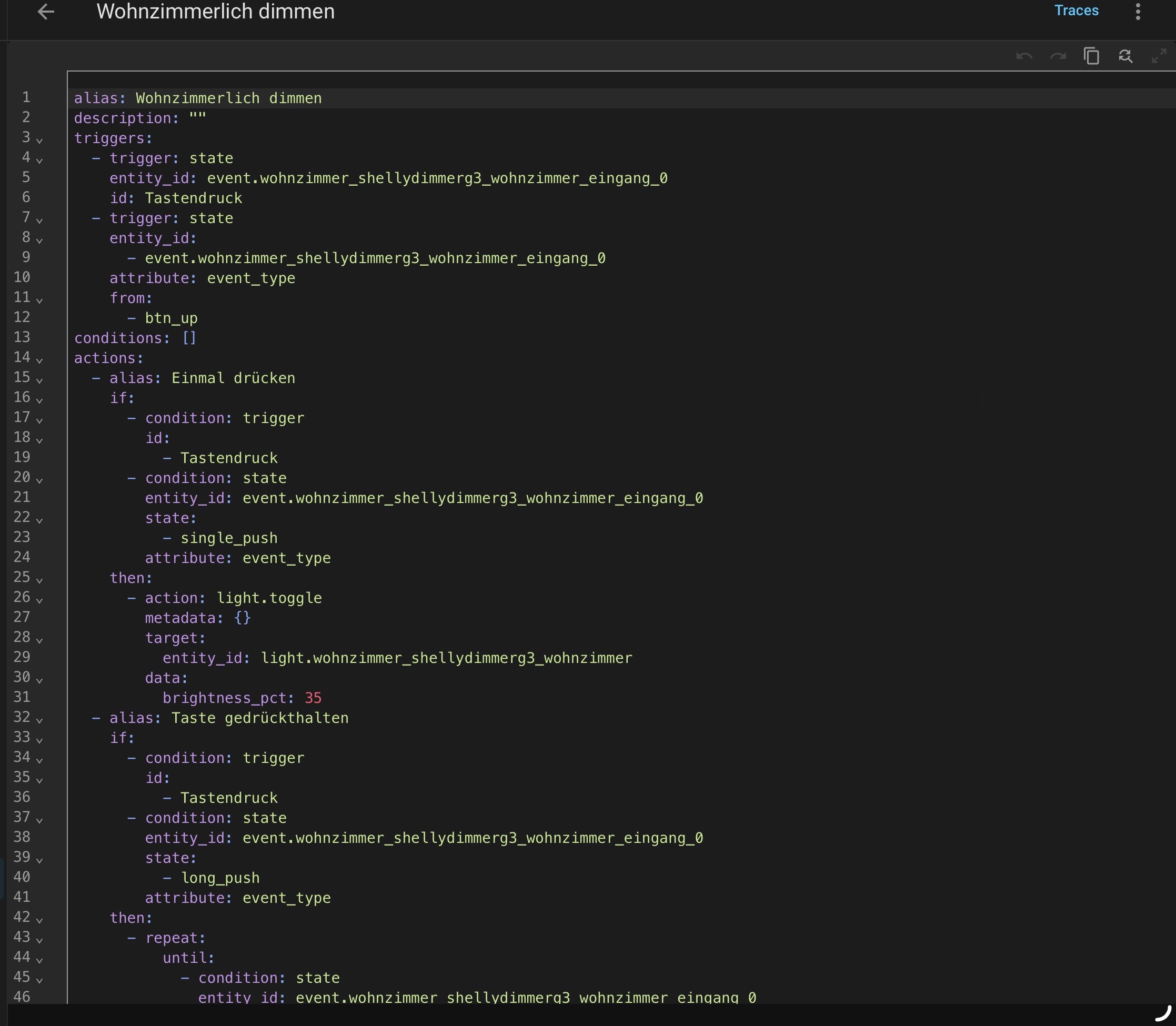Viewport: 1176px width, 1026px height.
Task: Click line number 13 in gutter
Action: click(x=22, y=337)
